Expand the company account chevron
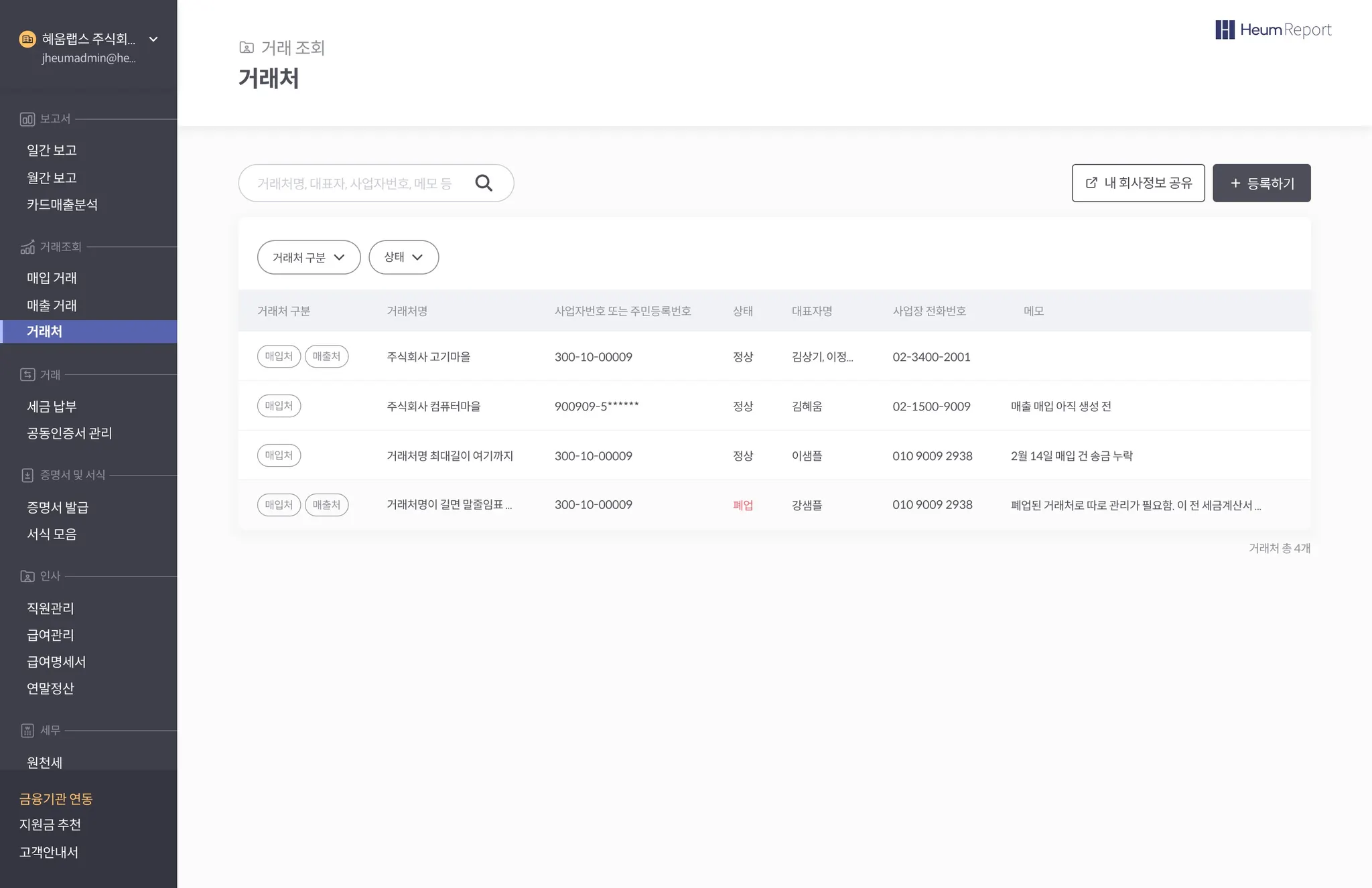This screenshot has width=1372, height=888. (153, 40)
